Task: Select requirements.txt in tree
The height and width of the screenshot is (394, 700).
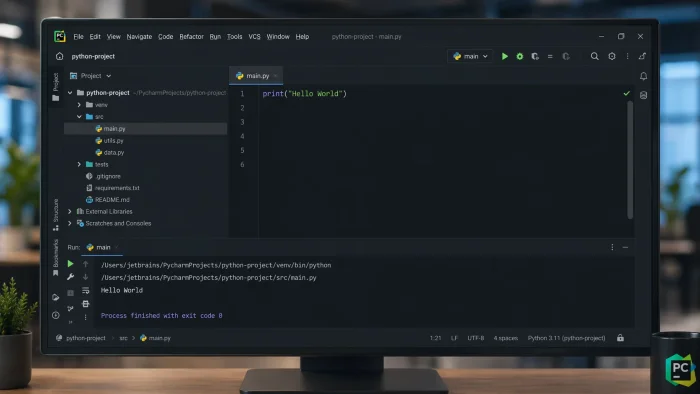Action: click(x=112, y=188)
